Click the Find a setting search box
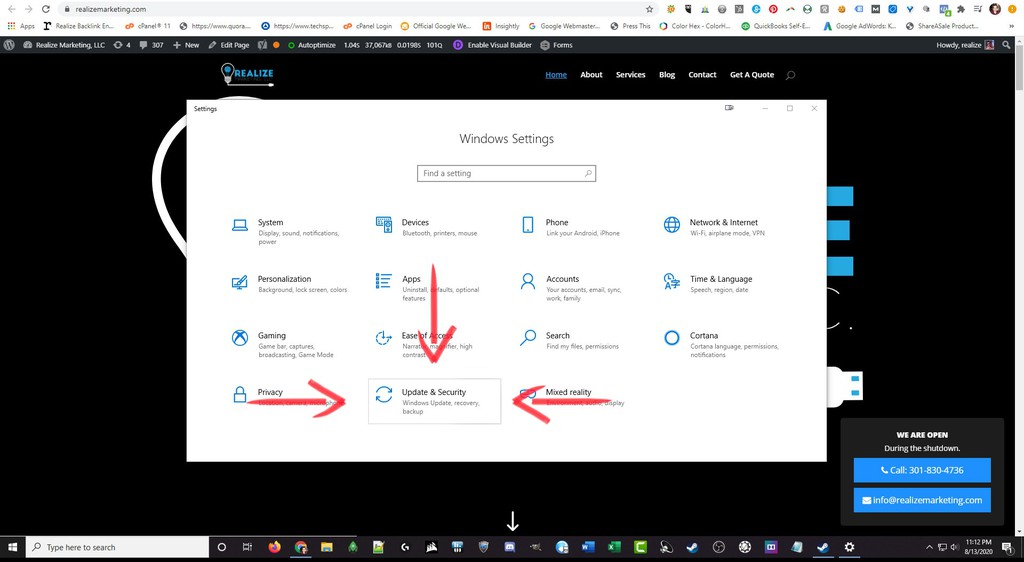Viewport: 1024px width, 562px height. click(506, 174)
